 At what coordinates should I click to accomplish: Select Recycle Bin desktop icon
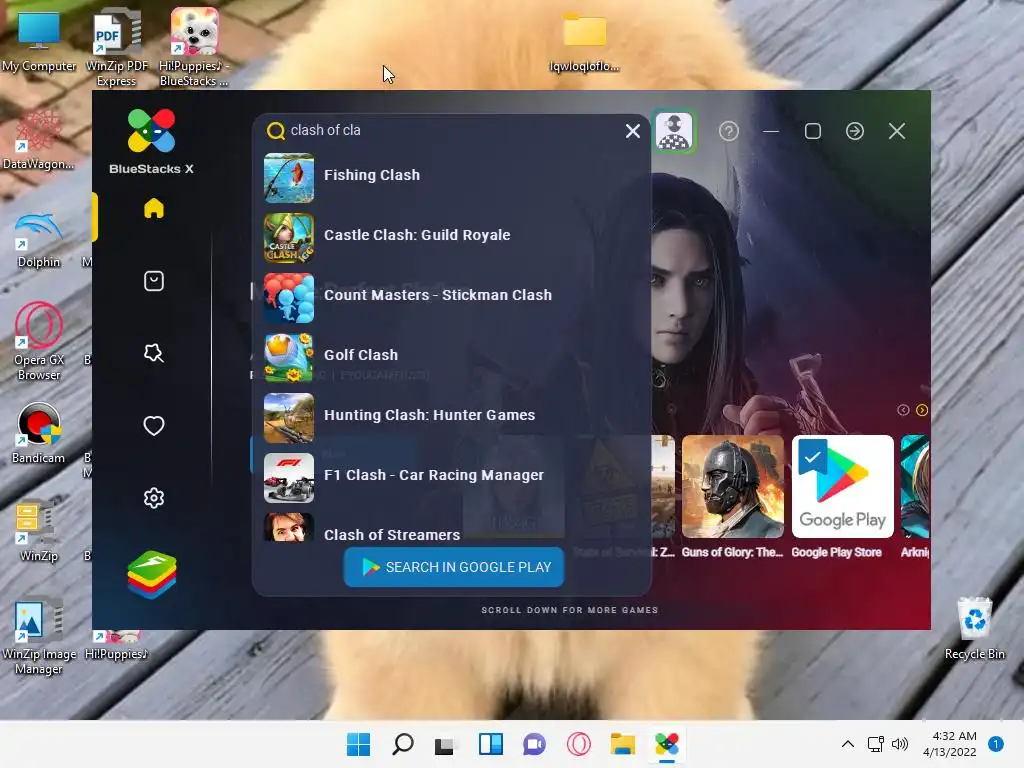point(974,628)
